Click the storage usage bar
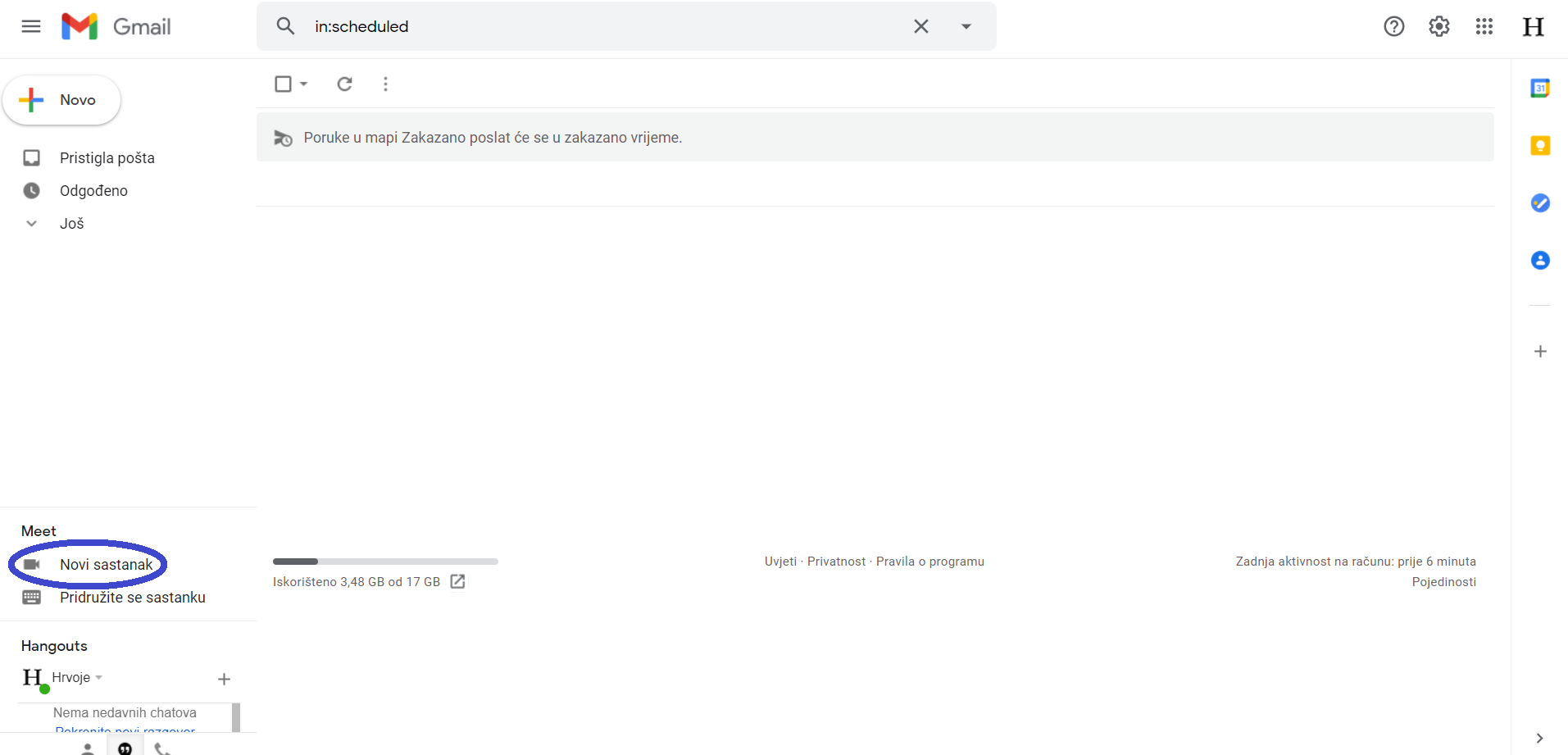The height and width of the screenshot is (755, 1568). (x=385, y=562)
